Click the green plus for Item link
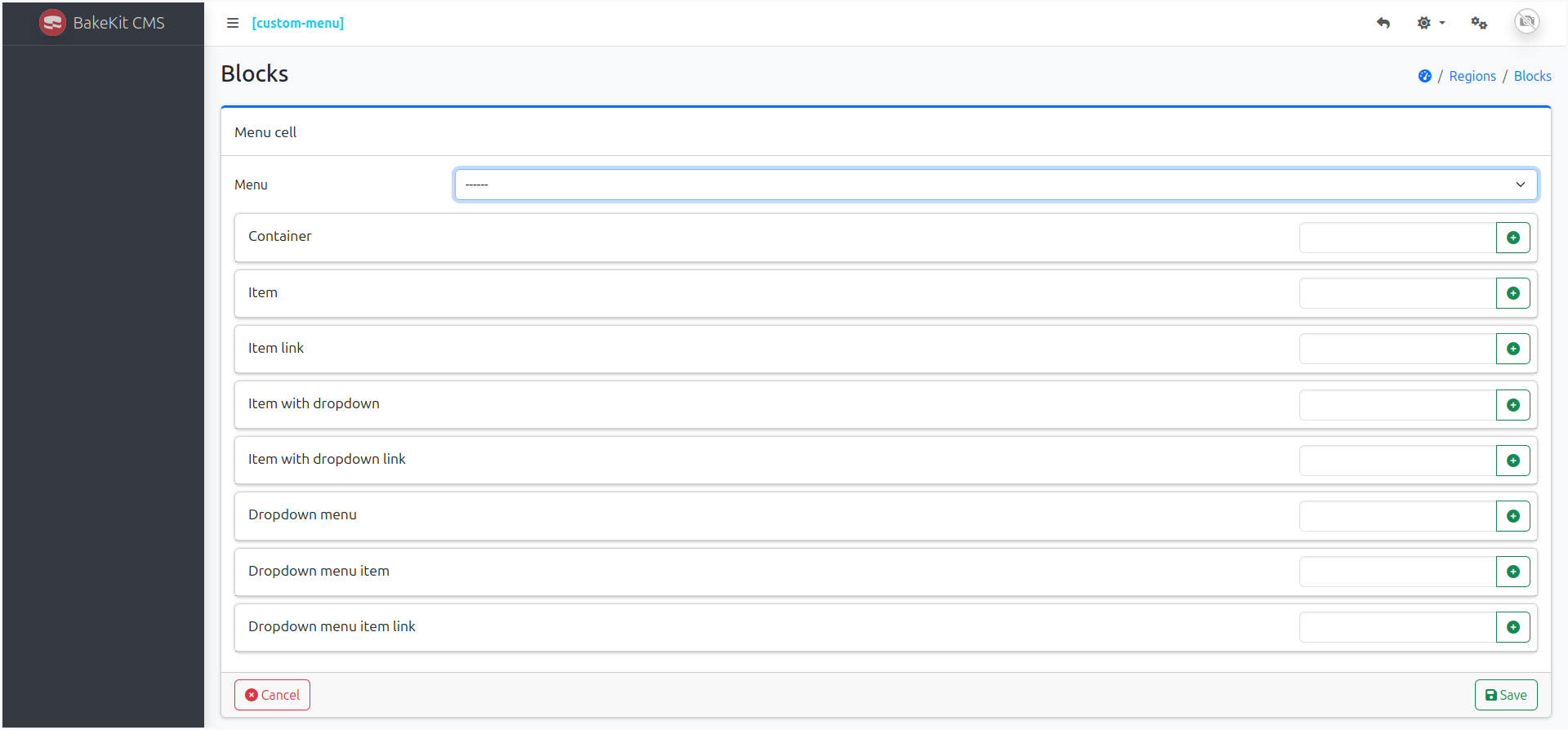This screenshot has height=730, width=1568. click(x=1512, y=349)
